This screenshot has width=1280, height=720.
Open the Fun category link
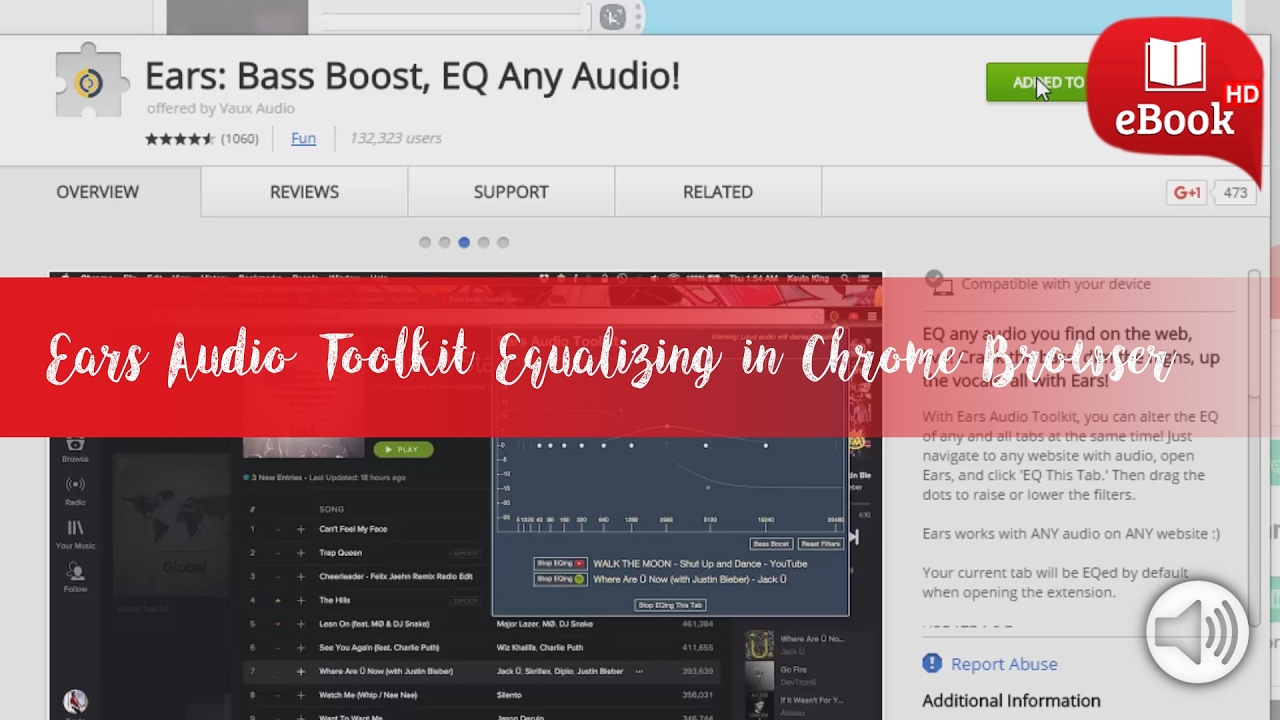tap(303, 139)
